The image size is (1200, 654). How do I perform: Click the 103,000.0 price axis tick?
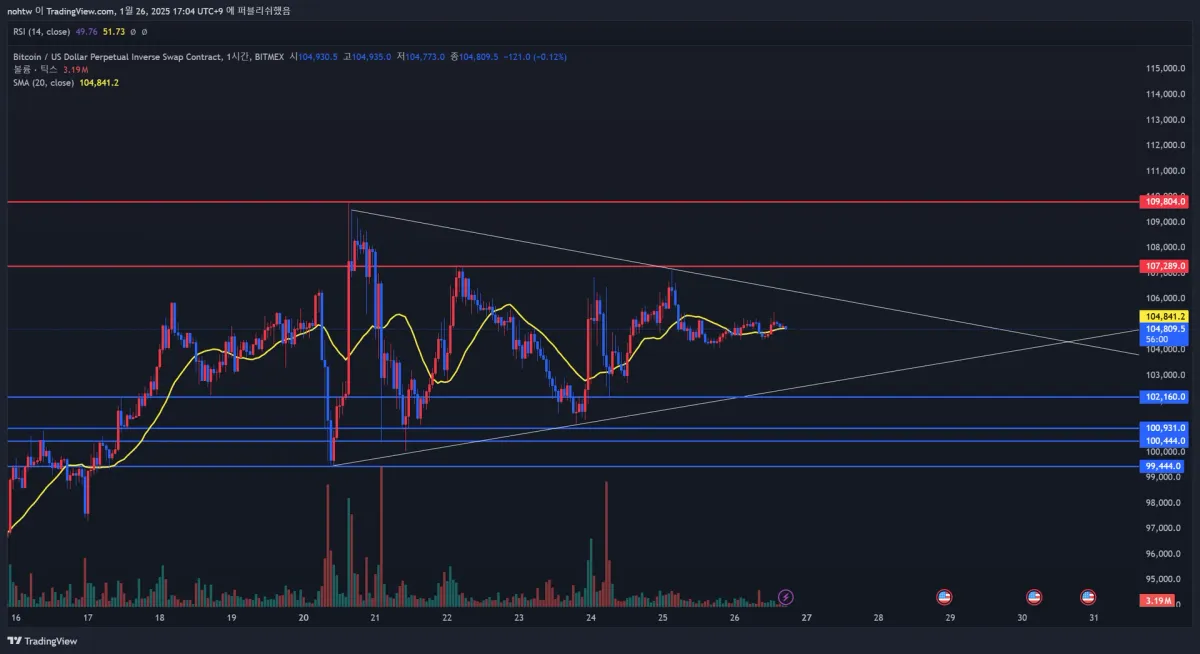(x=1166, y=375)
